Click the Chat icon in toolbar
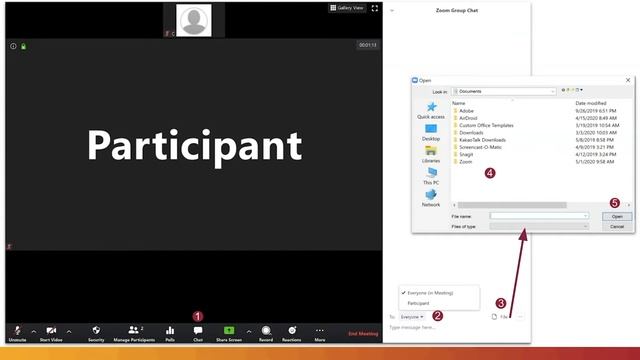The height and width of the screenshot is (360, 640). pyautogui.click(x=198, y=330)
